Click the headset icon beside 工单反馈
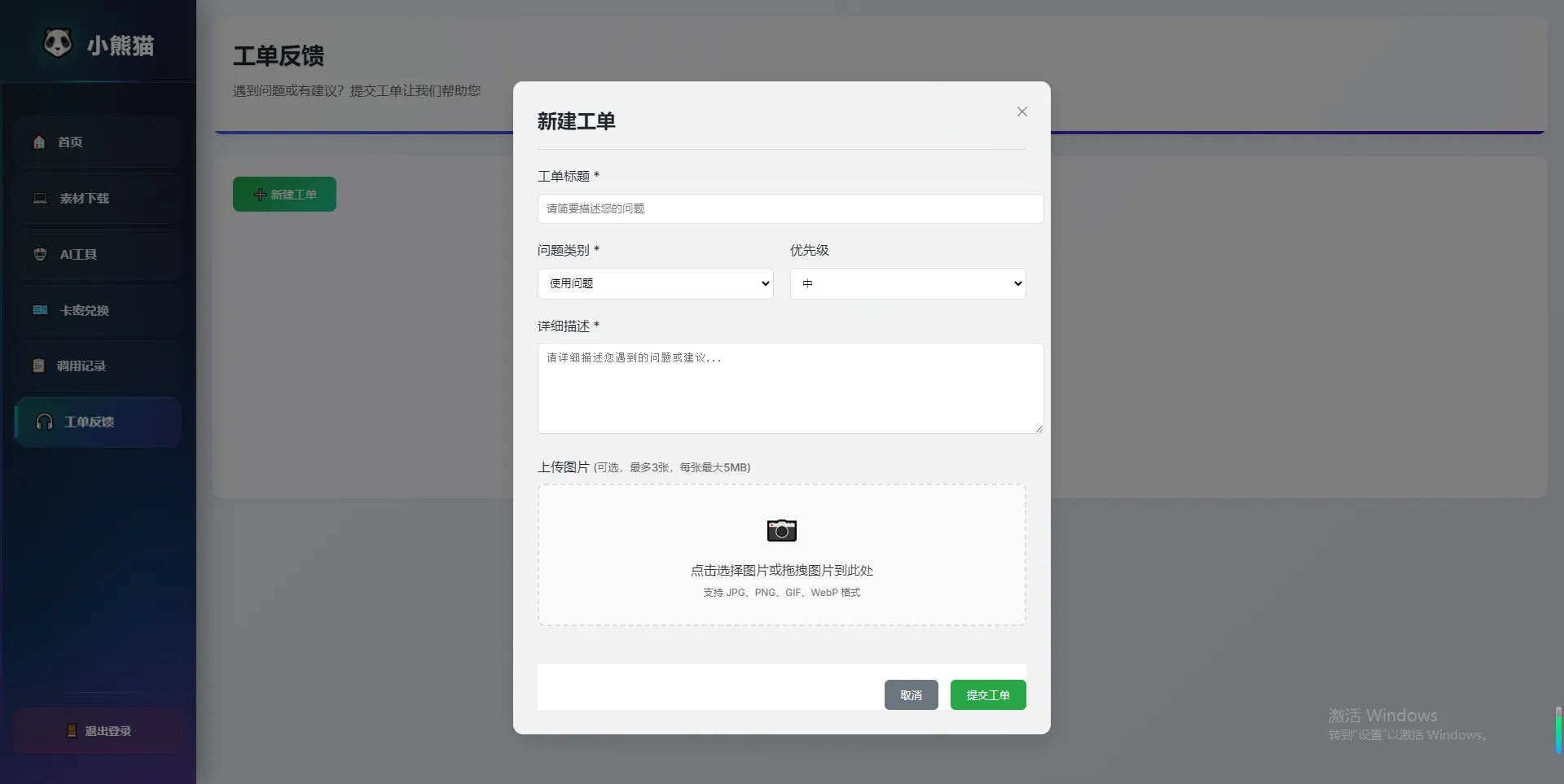The height and width of the screenshot is (784, 1564). [x=45, y=422]
